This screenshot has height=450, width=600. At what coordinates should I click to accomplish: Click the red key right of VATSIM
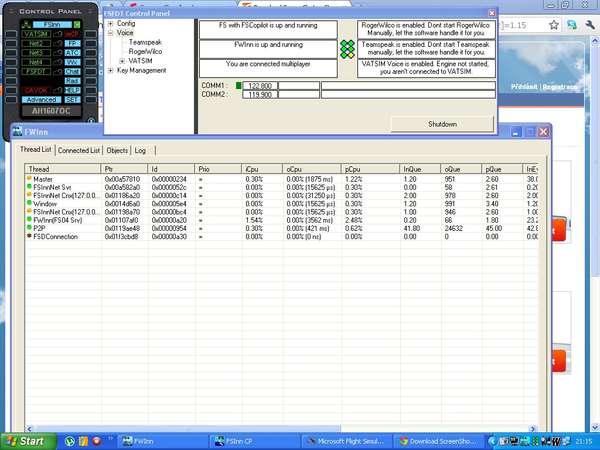coord(72,34)
